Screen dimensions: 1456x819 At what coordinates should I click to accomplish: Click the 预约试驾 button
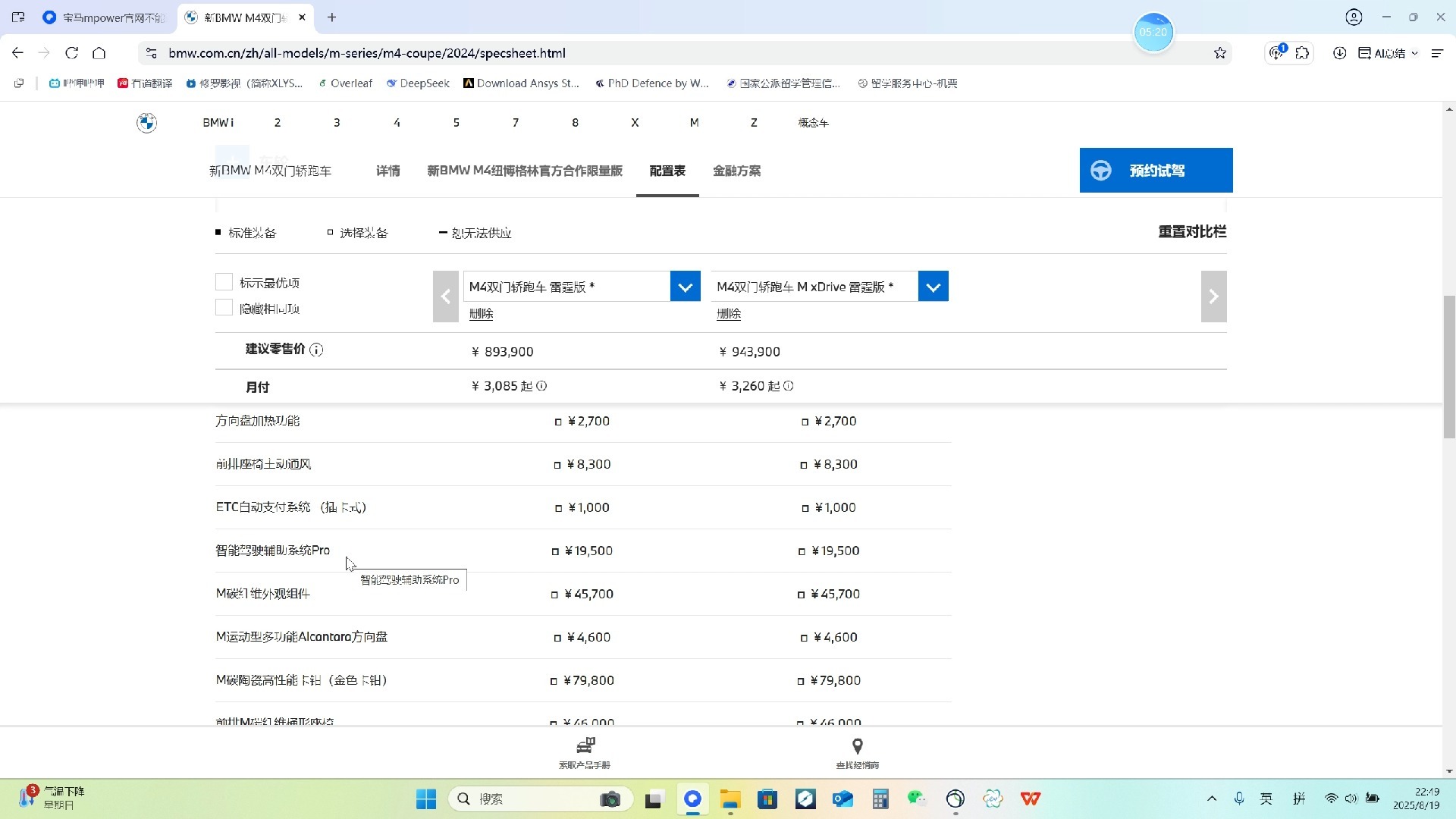point(1156,171)
